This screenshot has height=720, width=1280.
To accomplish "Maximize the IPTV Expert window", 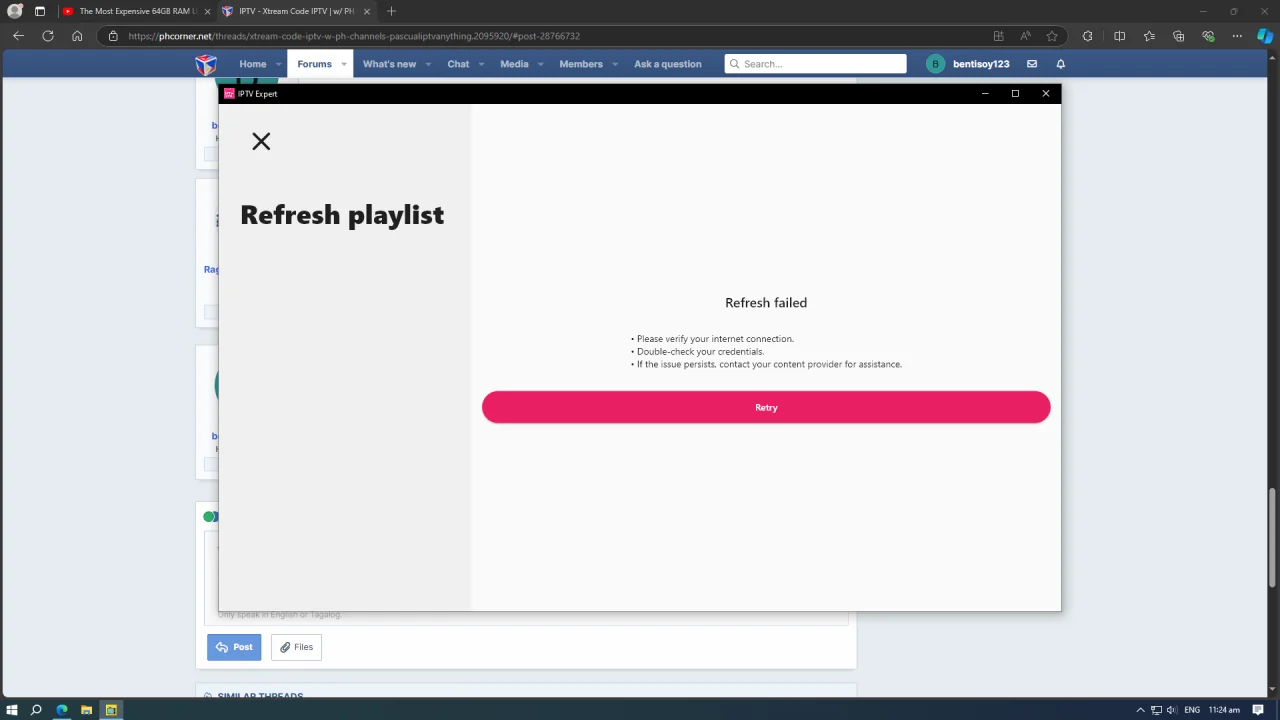I will pos(1015,94).
